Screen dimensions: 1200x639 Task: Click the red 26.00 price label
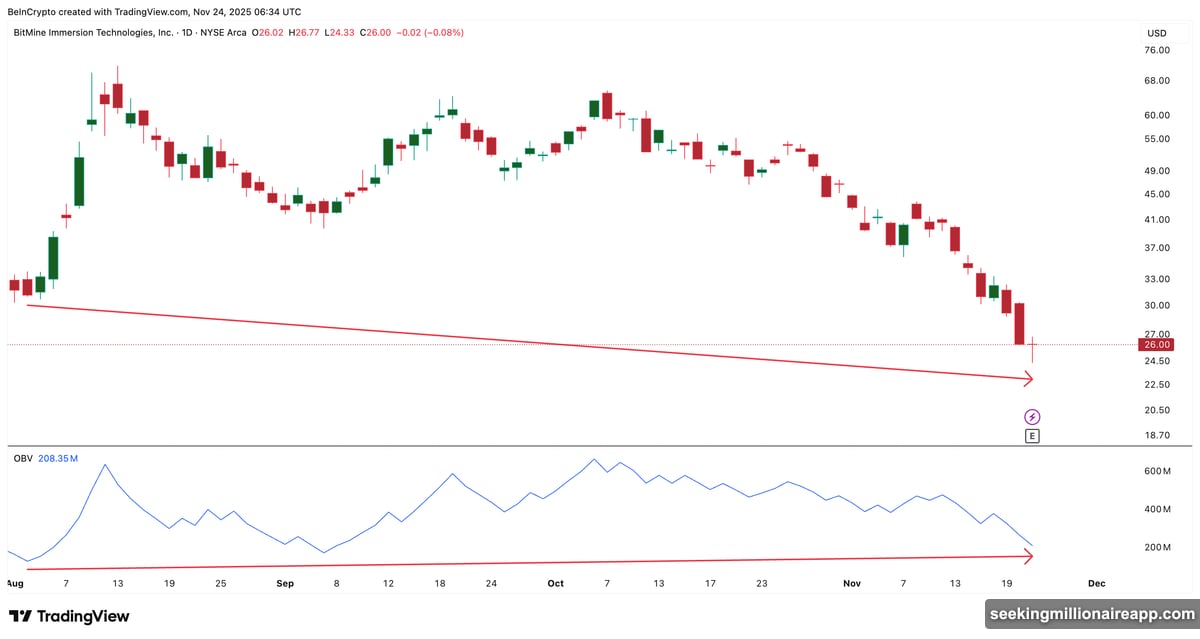(1157, 344)
